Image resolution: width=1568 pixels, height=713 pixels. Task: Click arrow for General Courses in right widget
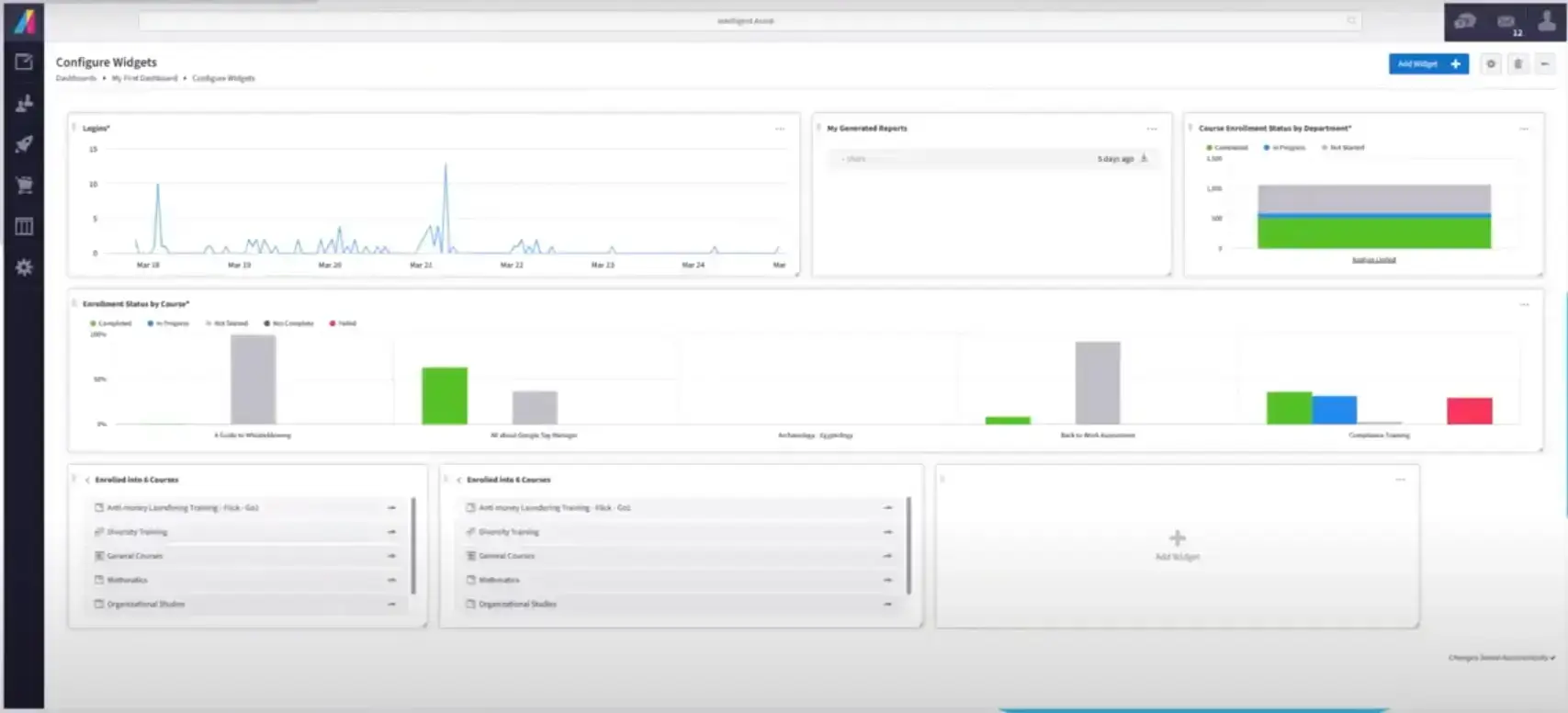[887, 556]
